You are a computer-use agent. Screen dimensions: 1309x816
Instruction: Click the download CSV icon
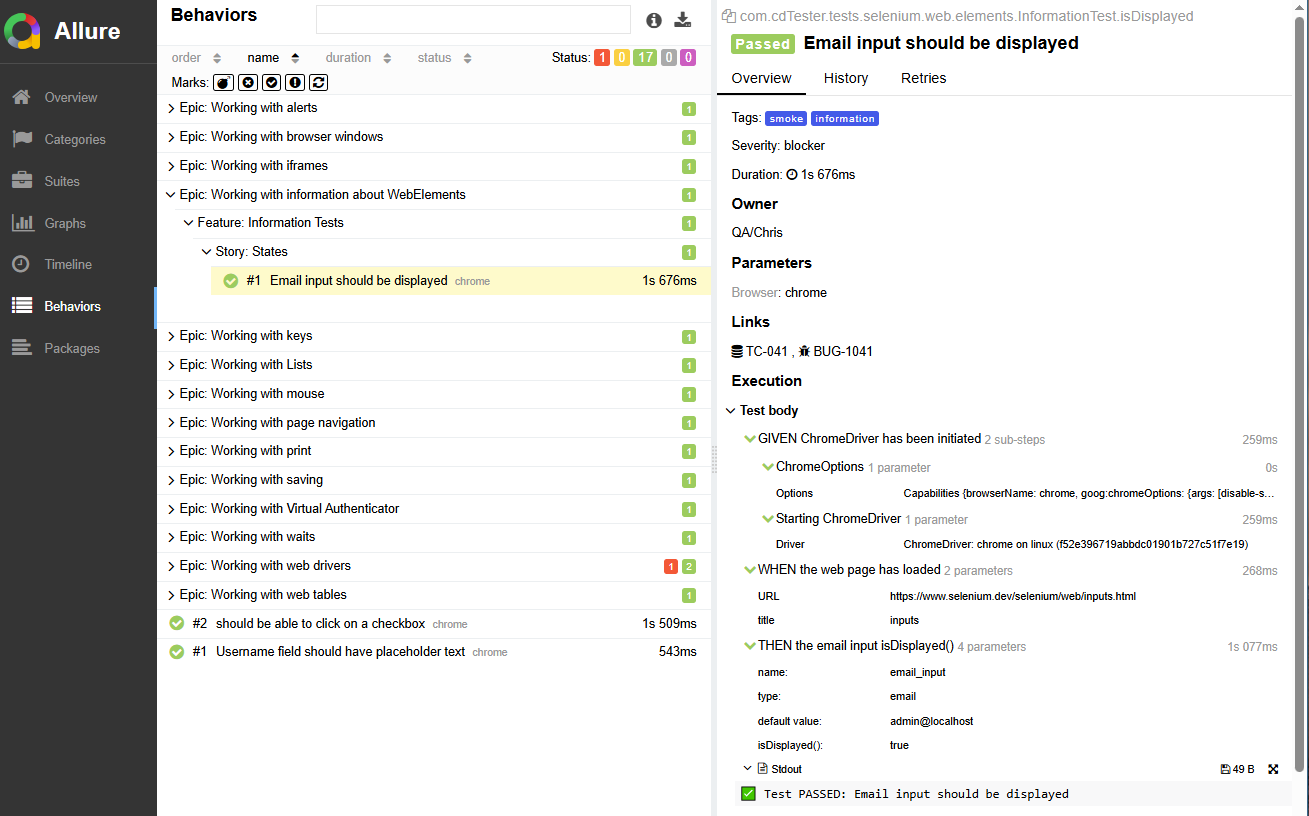tap(683, 20)
